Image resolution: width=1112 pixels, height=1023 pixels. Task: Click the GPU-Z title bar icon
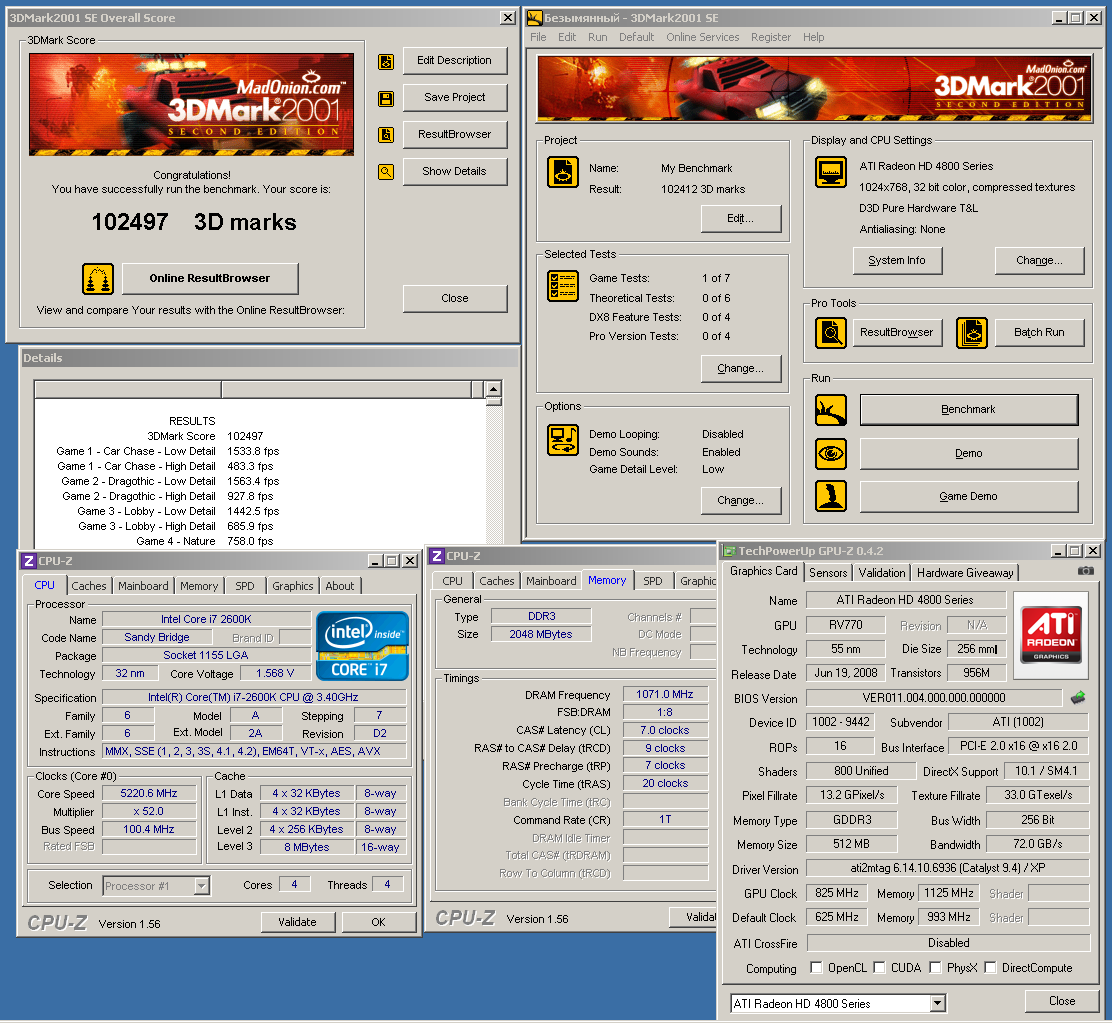click(x=728, y=551)
